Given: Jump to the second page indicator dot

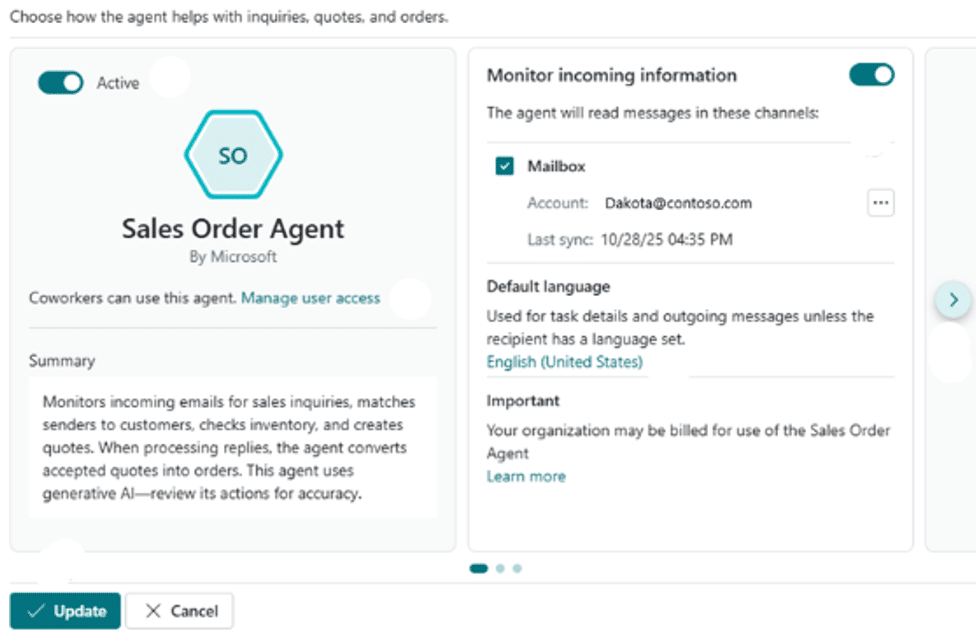Looking at the screenshot, I should (x=501, y=569).
